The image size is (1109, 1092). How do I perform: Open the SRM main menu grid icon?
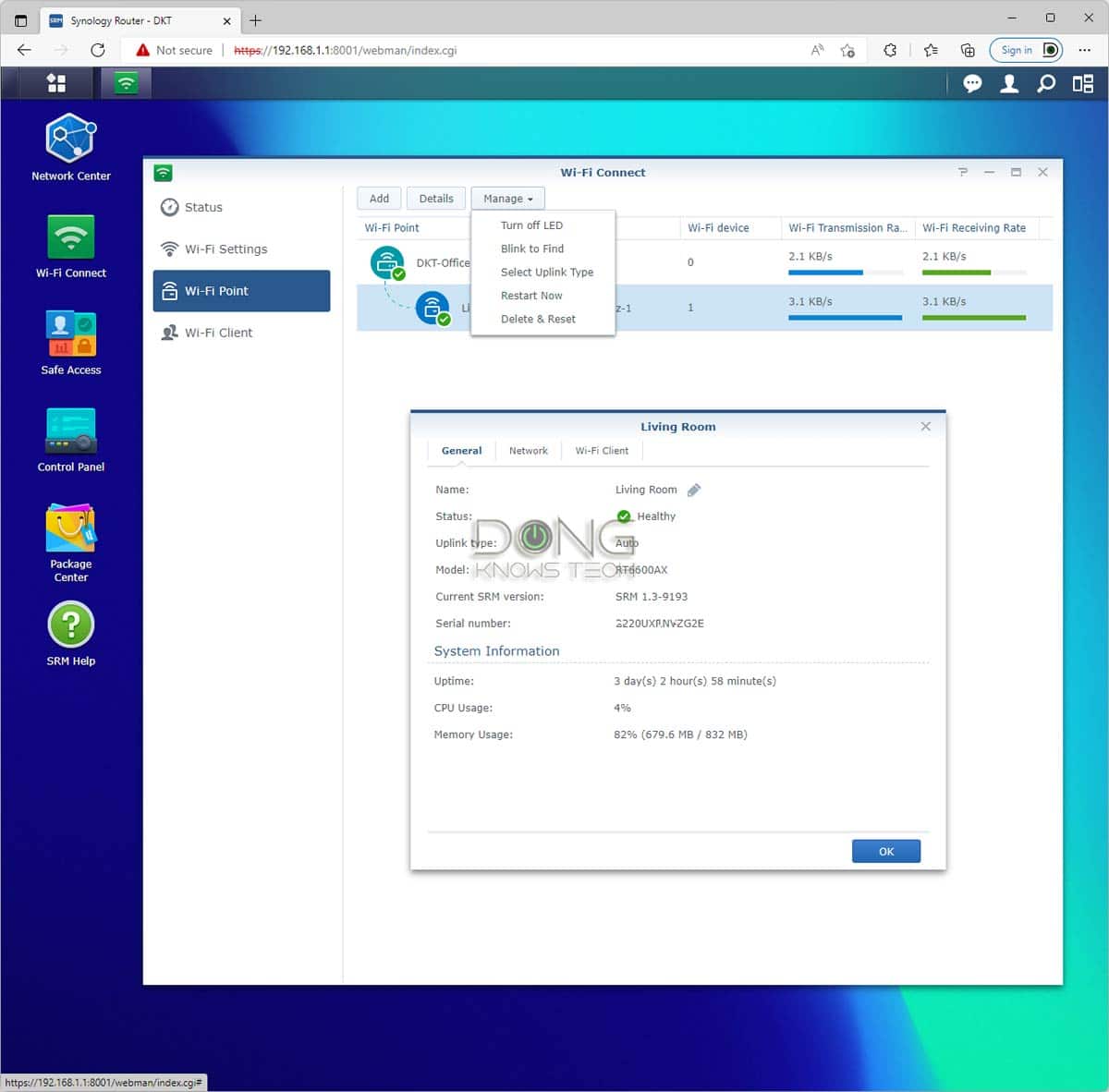[x=56, y=83]
